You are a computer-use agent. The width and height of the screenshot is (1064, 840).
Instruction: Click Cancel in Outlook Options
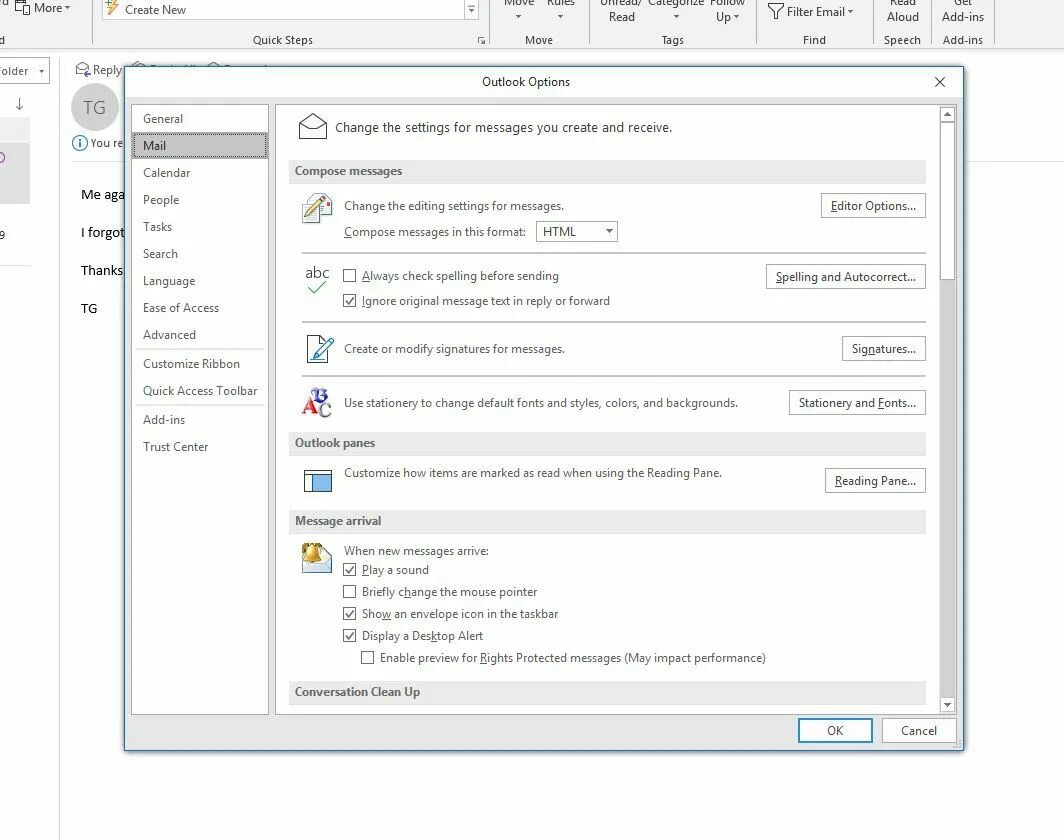(x=919, y=730)
